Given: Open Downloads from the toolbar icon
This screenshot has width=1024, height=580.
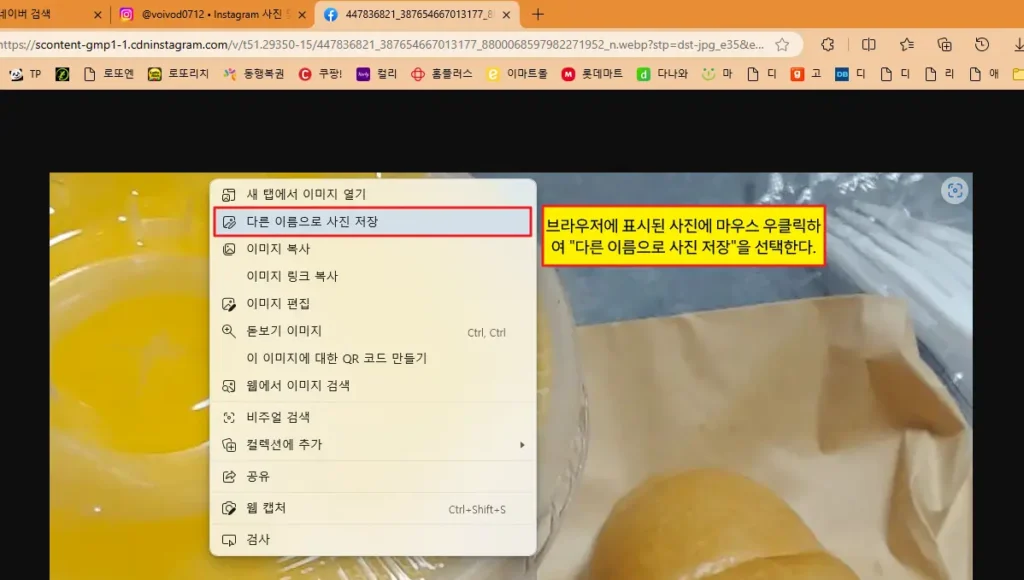Looking at the screenshot, I should (1018, 45).
